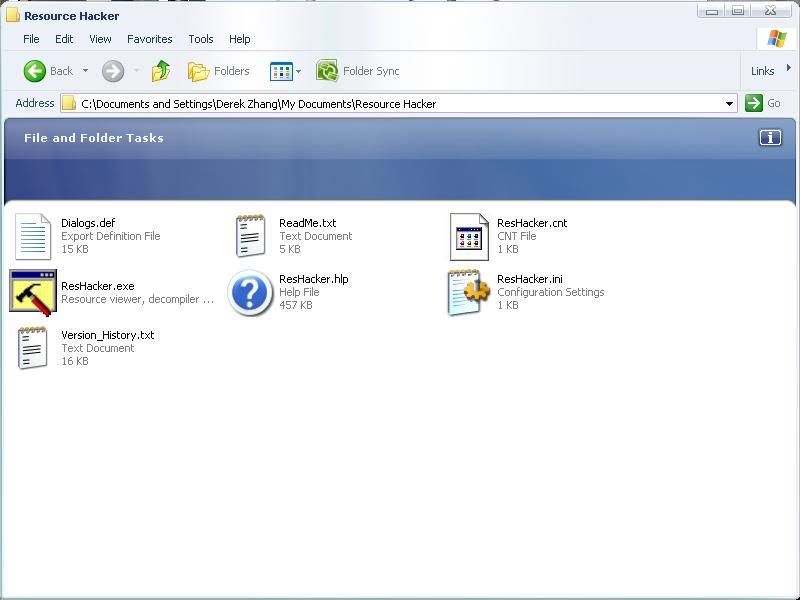The image size is (800, 600).
Task: Toggle the info panel icon in task header
Action: tap(770, 138)
